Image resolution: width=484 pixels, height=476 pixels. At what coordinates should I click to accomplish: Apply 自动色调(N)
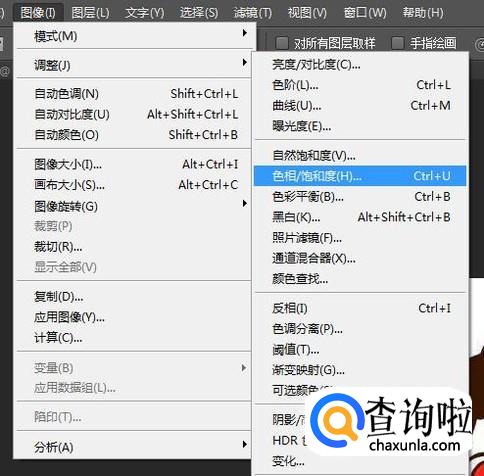133,94
